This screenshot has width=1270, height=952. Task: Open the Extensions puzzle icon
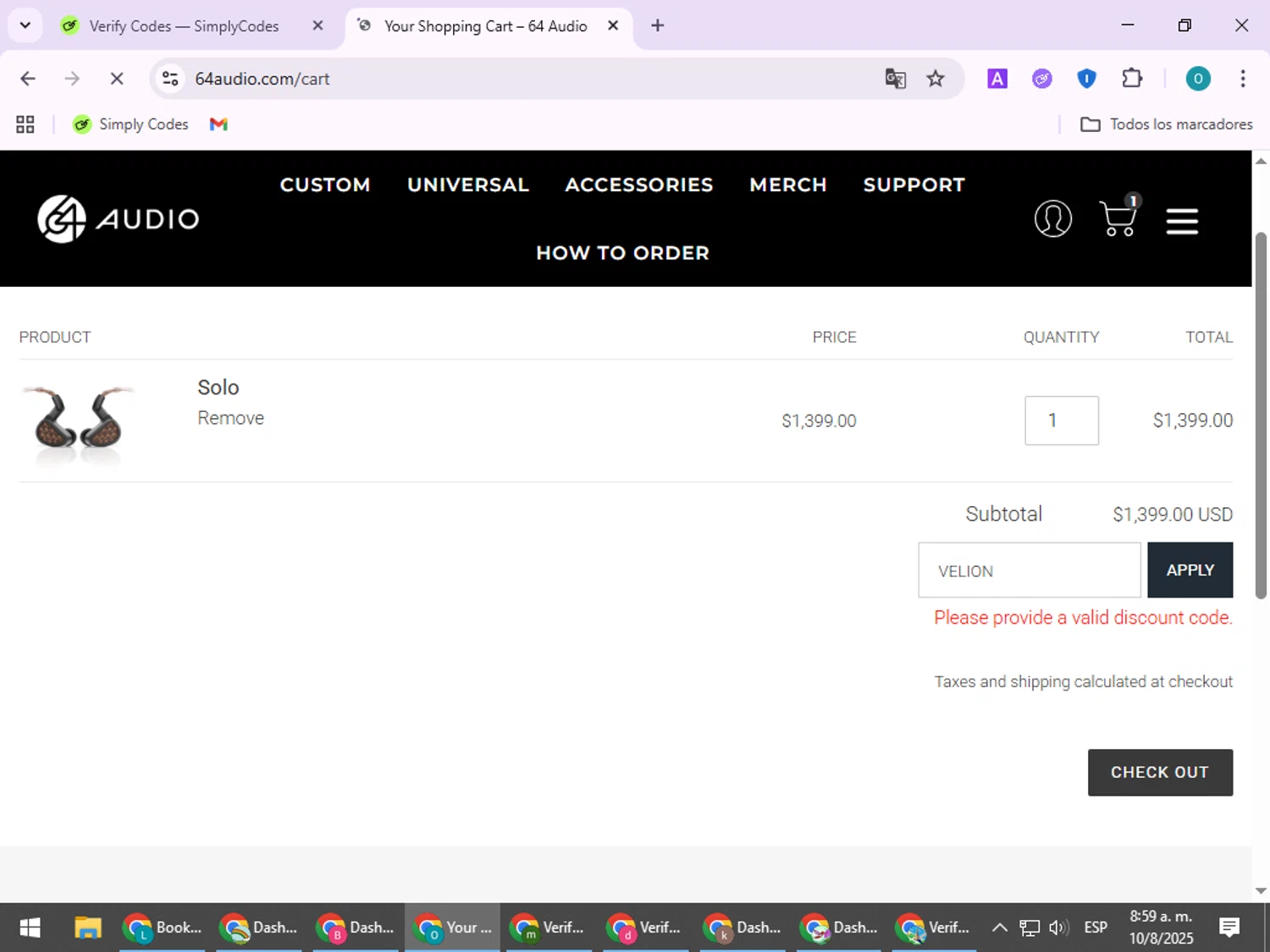click(1132, 79)
